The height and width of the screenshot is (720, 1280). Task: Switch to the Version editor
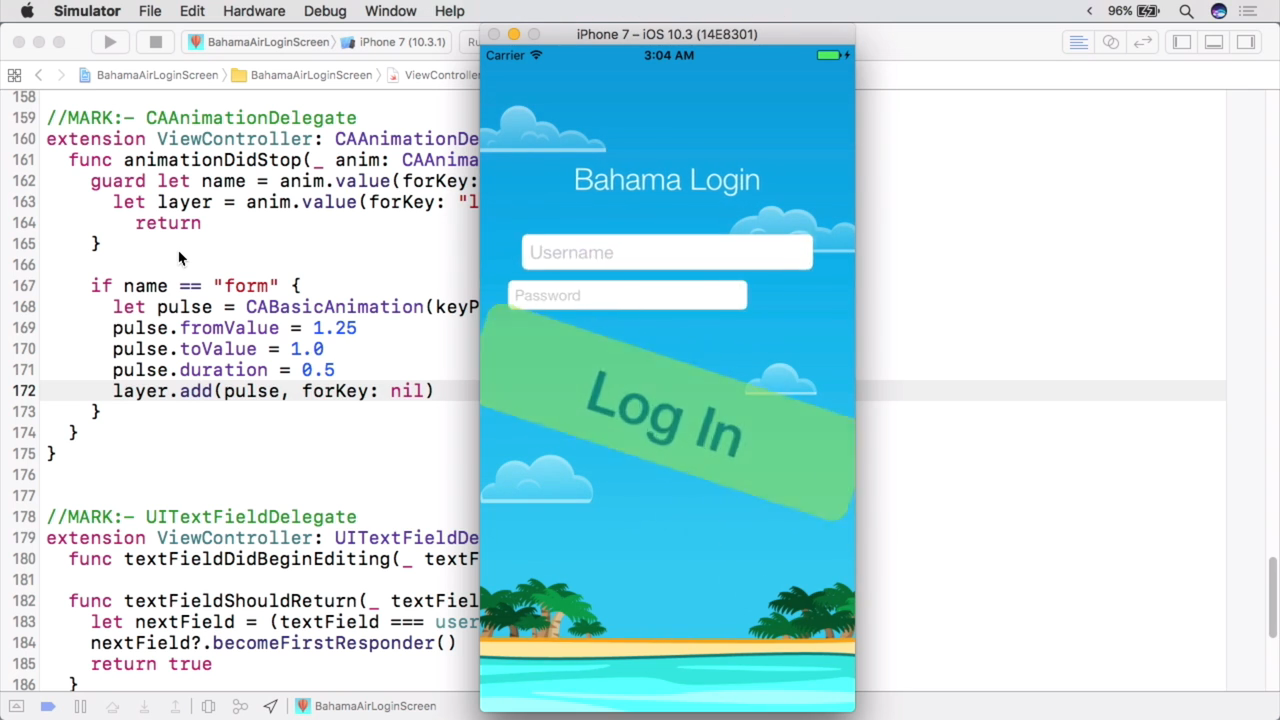click(x=1142, y=42)
